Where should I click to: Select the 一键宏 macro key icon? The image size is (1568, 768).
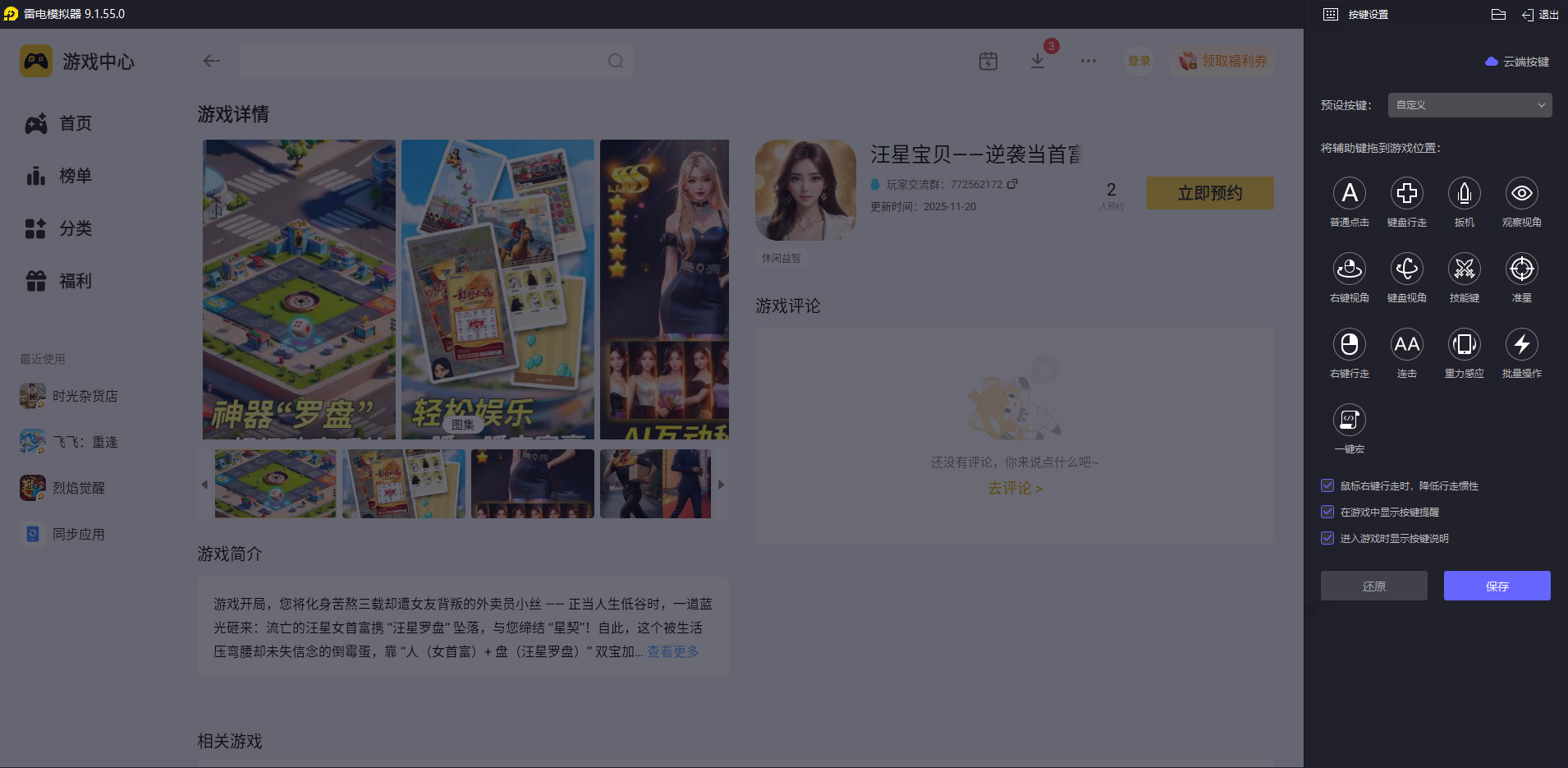(x=1350, y=421)
